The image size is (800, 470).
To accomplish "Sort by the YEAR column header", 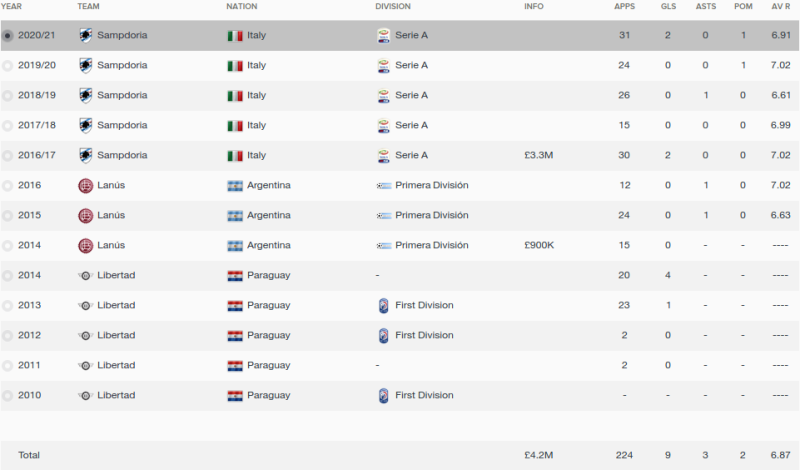I will (x=11, y=7).
